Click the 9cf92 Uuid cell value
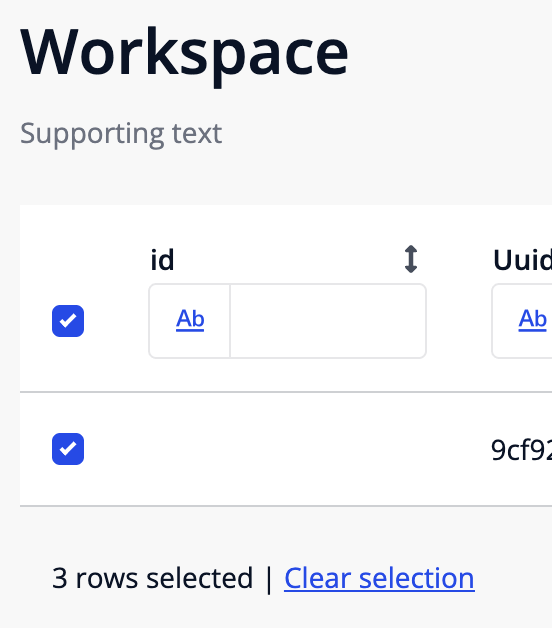 point(522,450)
